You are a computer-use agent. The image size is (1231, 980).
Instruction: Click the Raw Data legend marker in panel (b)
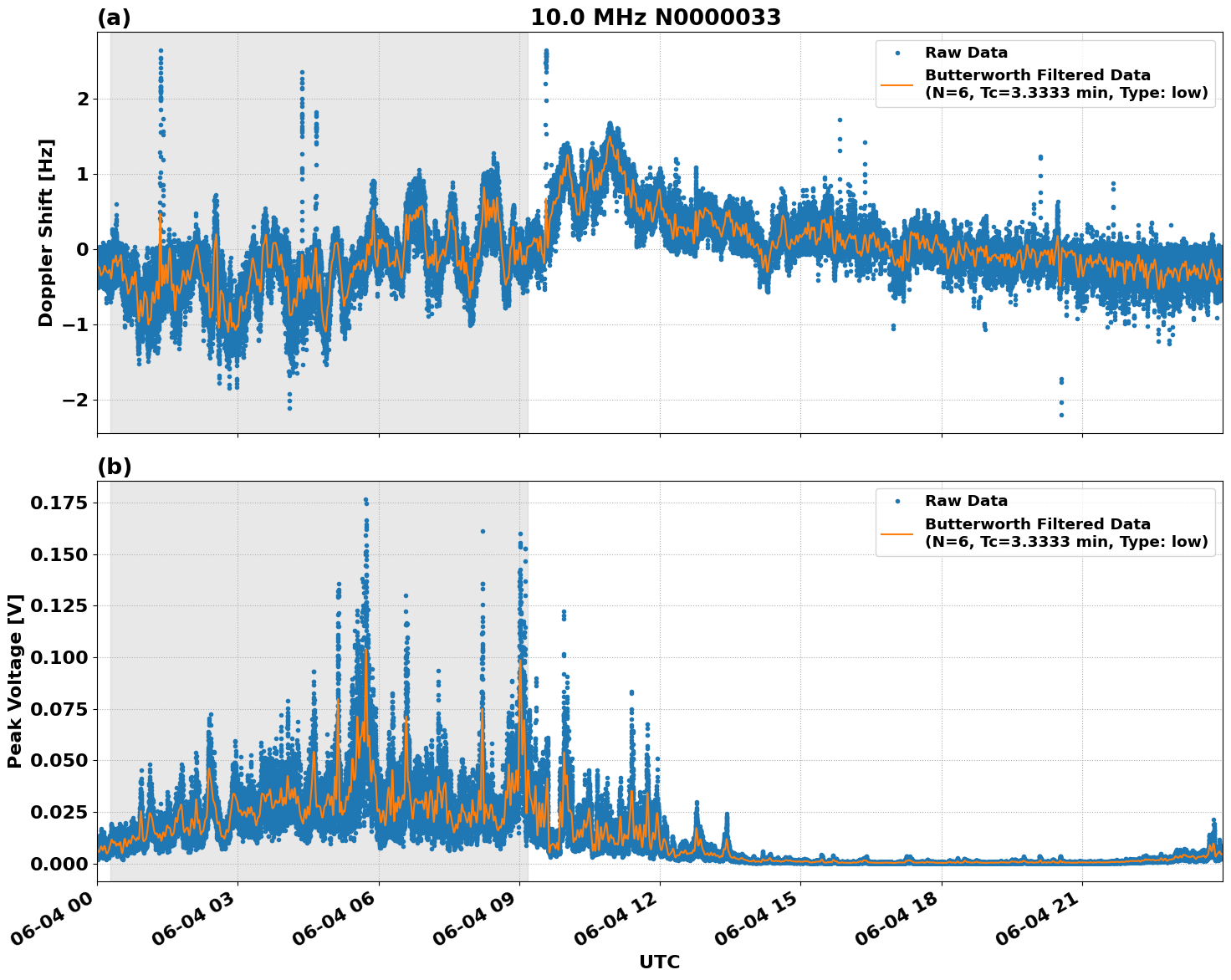click(897, 499)
